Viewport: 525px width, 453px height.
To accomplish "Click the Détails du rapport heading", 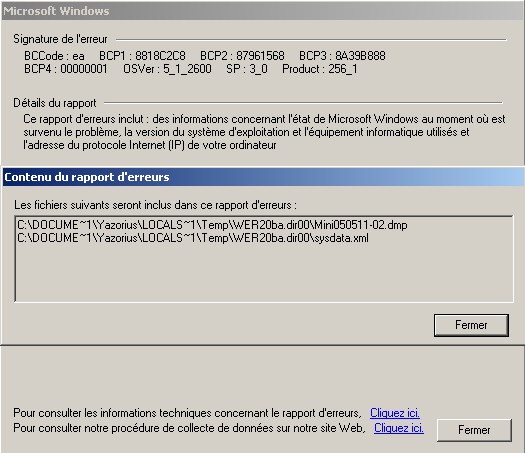I will 55,103.
